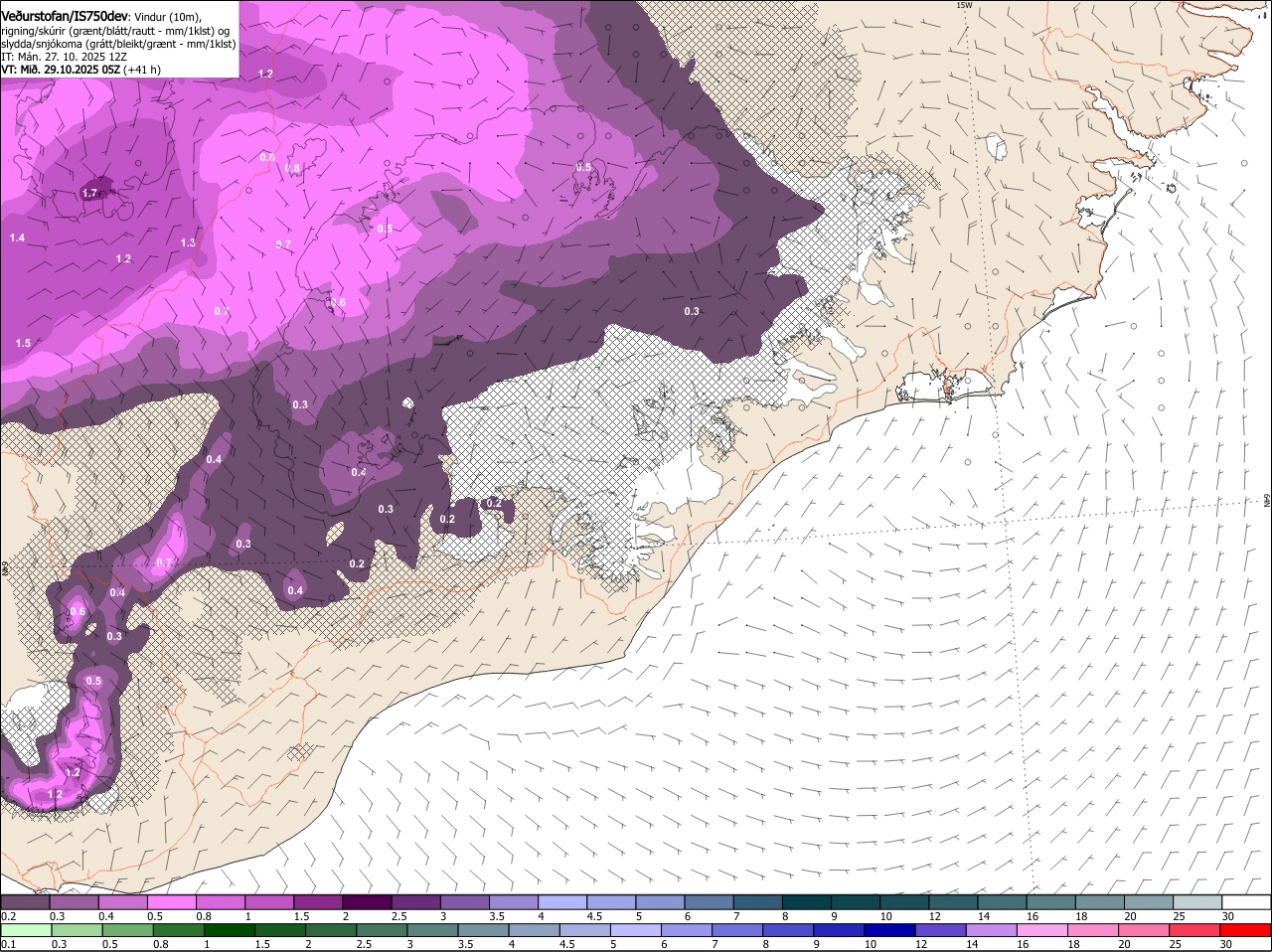Select white upper swatch starting at 30
Screen dimensions: 1272x952
click(x=1244, y=902)
